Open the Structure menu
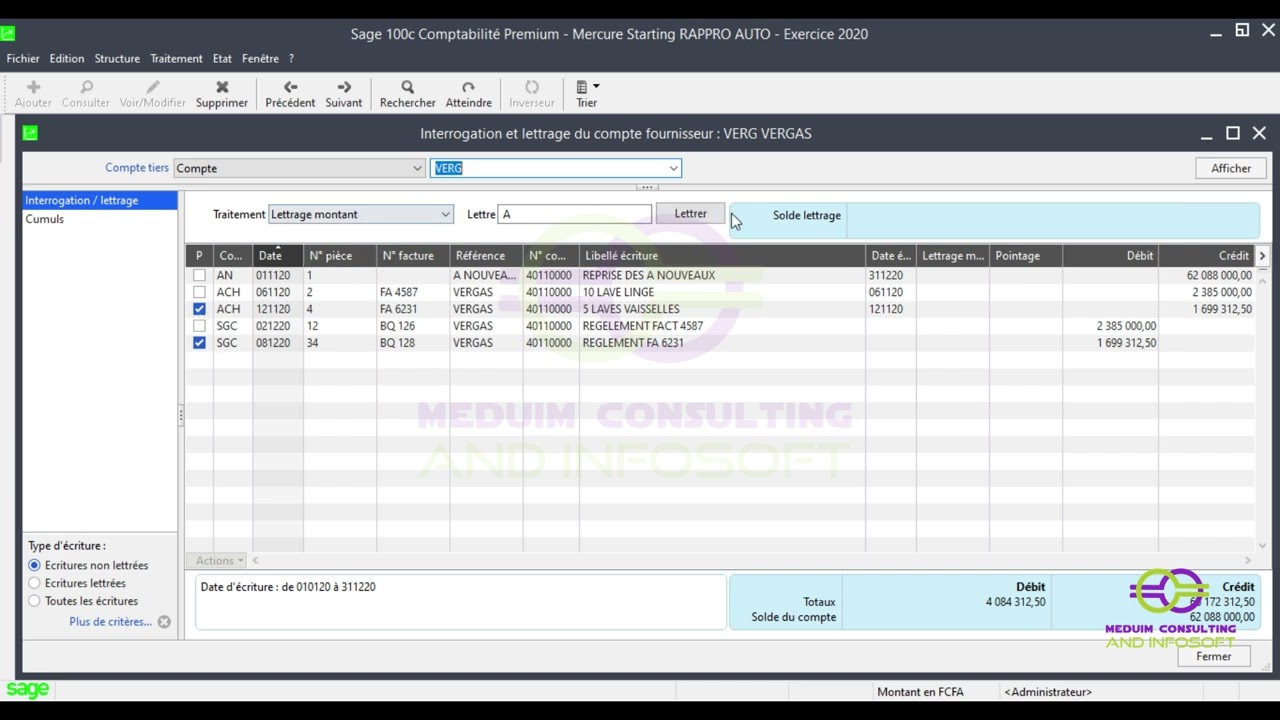 tap(117, 59)
